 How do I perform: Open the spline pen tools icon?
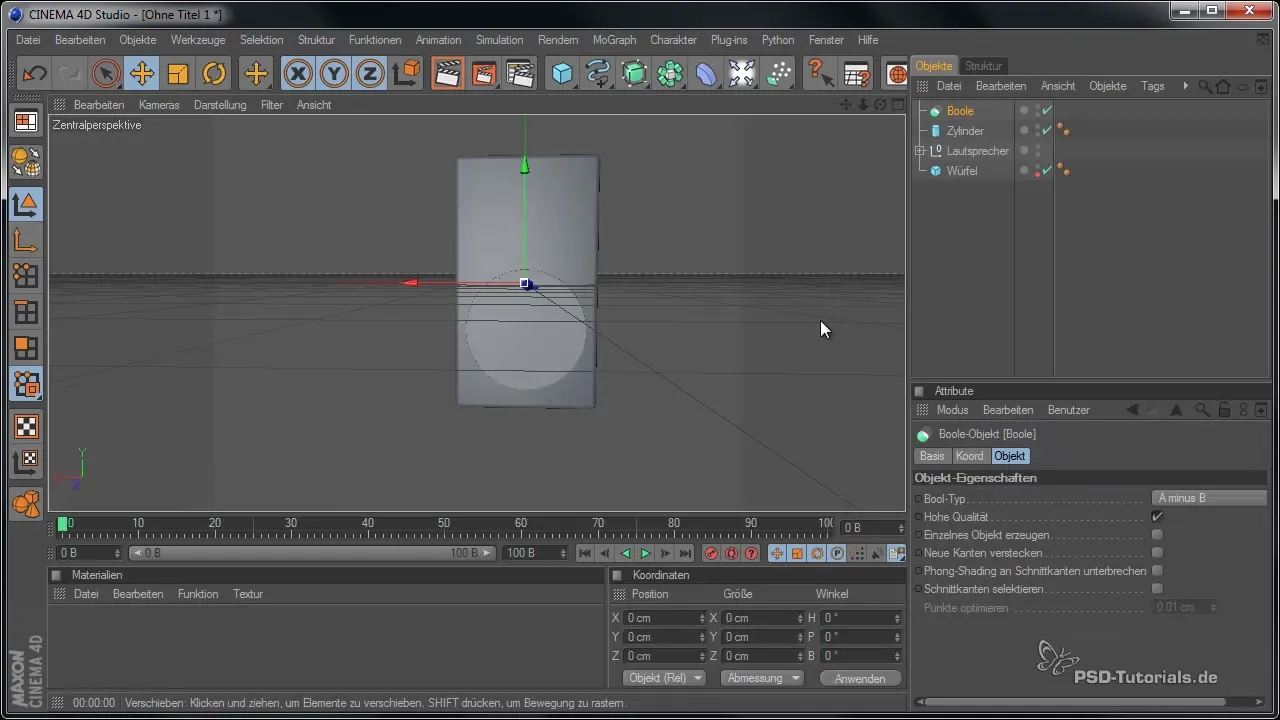pyautogui.click(x=599, y=74)
